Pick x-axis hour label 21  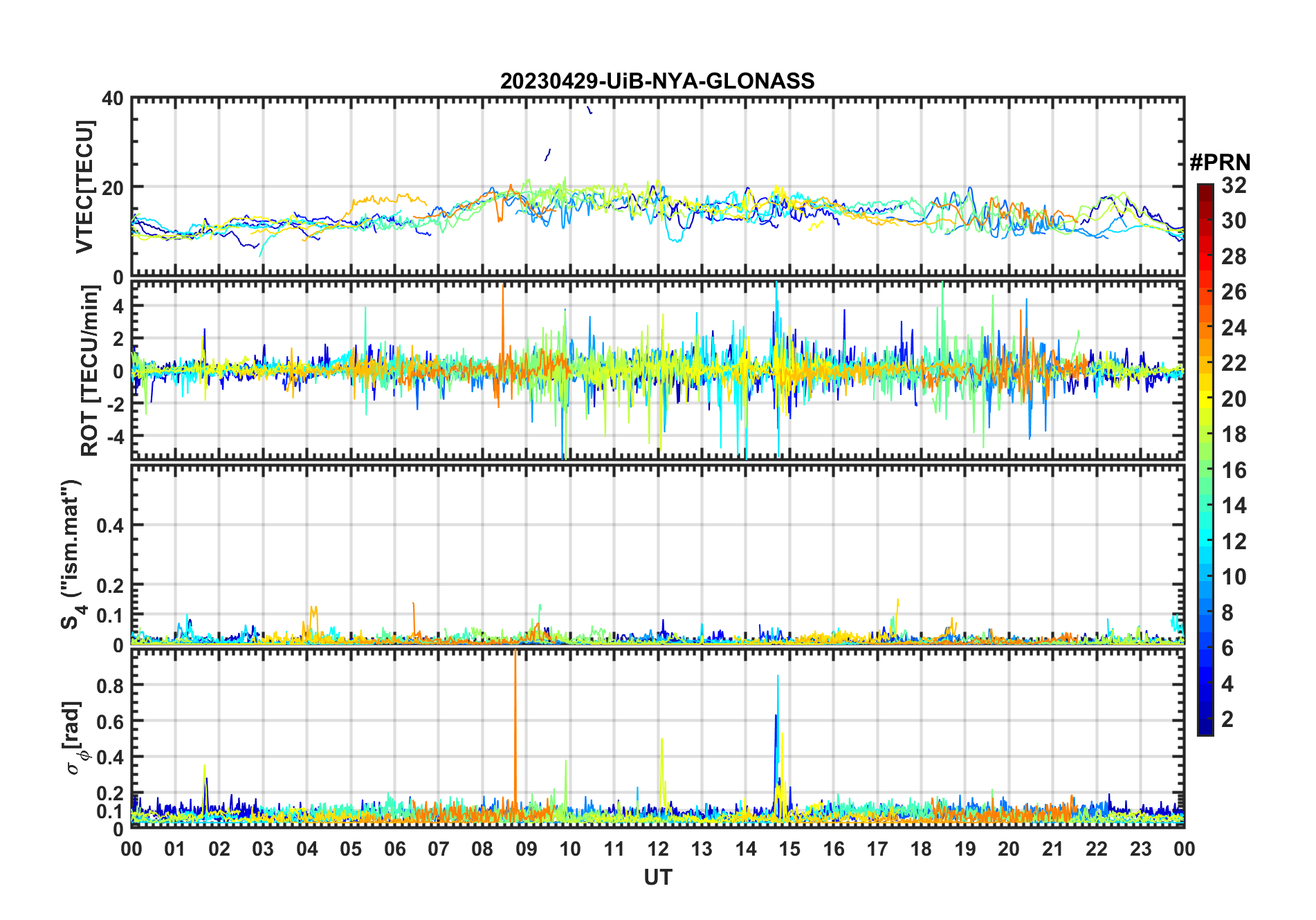1053,849
